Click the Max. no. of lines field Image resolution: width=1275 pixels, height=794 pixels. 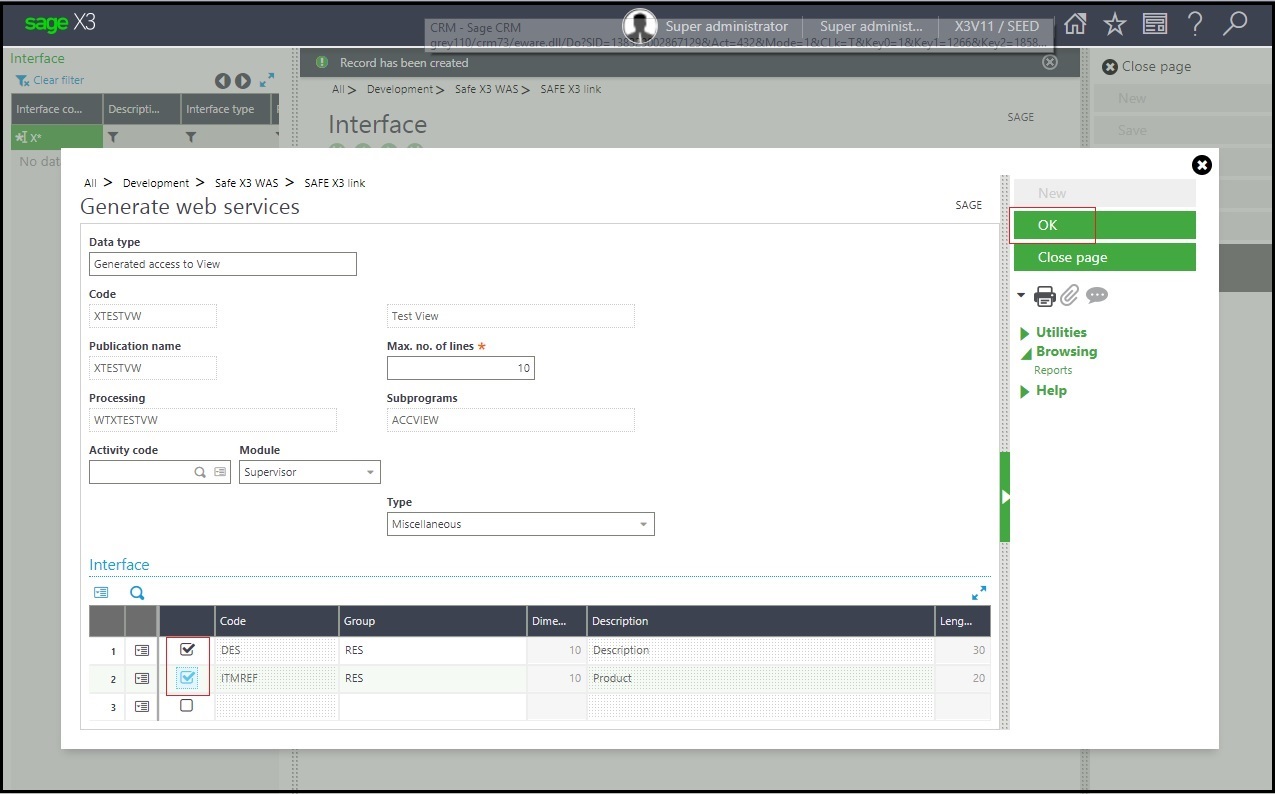(x=461, y=368)
